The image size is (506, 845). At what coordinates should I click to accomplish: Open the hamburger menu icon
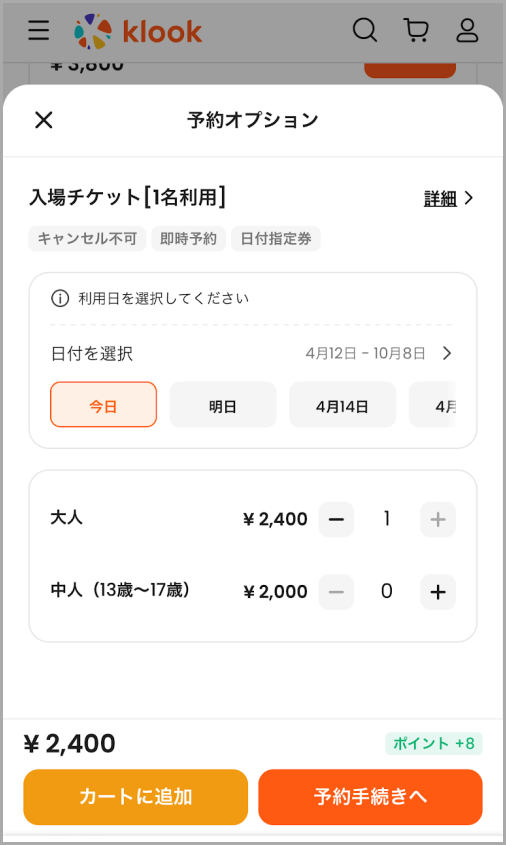point(39,30)
